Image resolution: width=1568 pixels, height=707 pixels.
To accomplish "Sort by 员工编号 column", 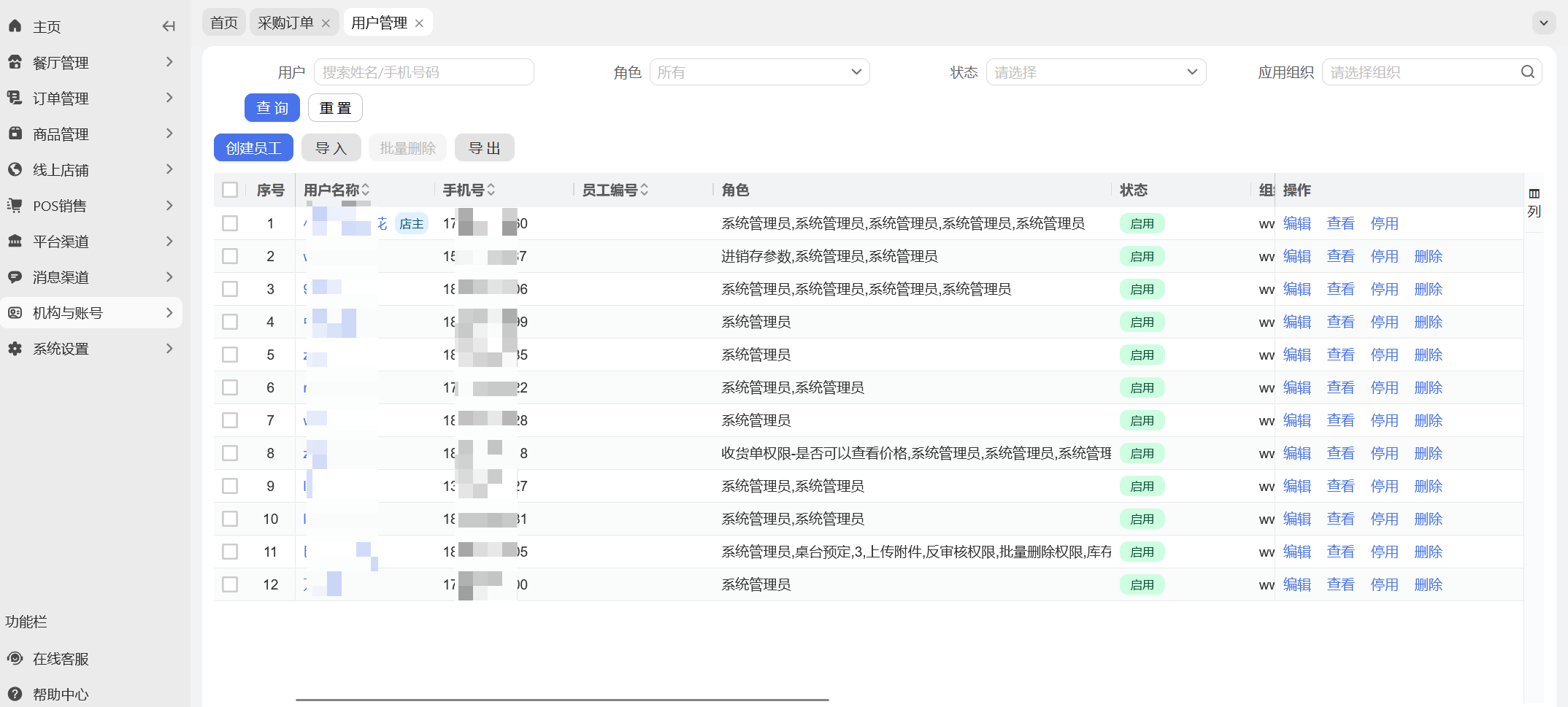I will pos(644,190).
